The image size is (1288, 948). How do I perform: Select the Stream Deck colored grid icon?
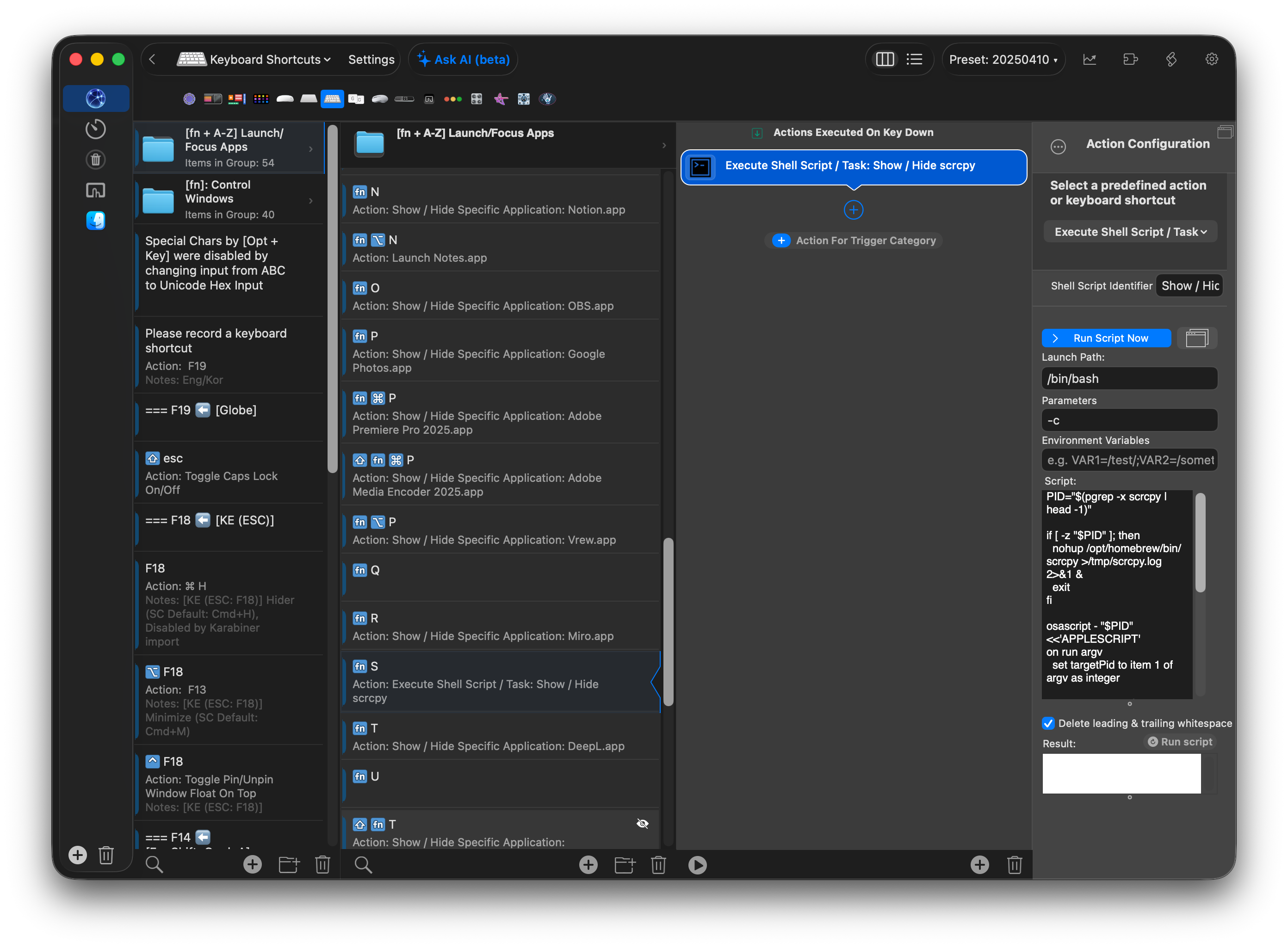(x=261, y=98)
